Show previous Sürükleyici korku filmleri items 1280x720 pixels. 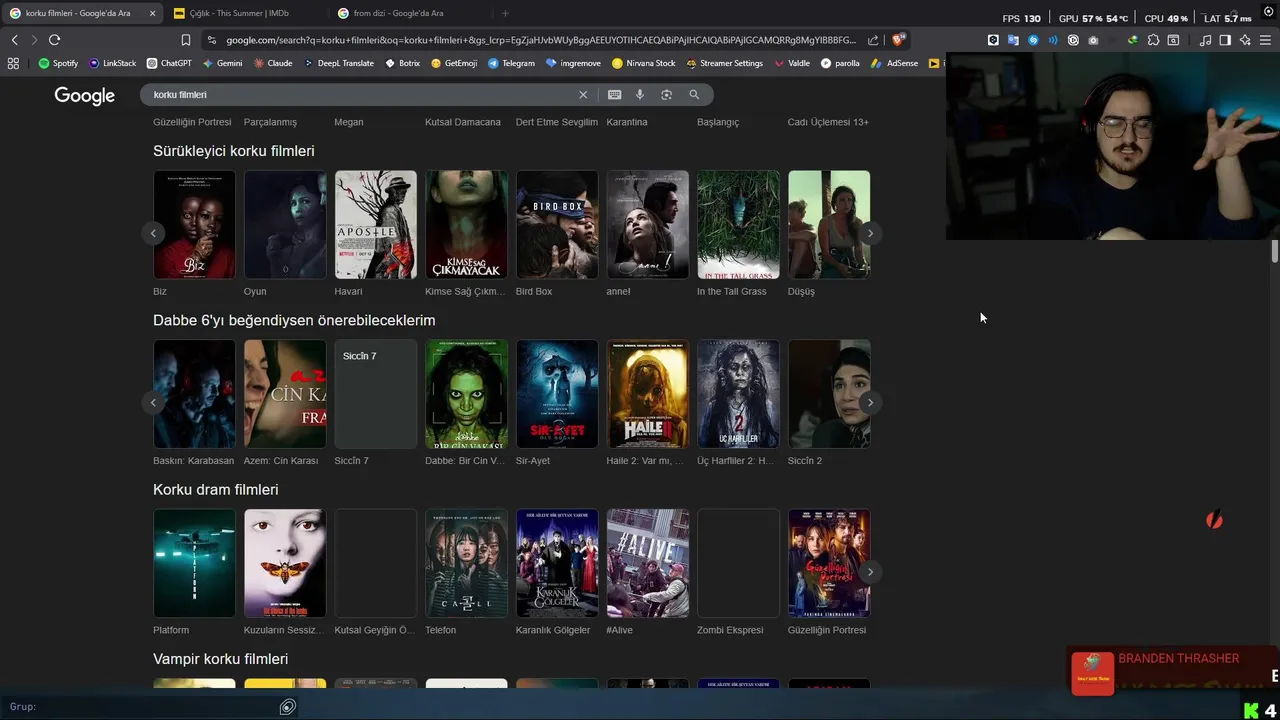coord(153,233)
